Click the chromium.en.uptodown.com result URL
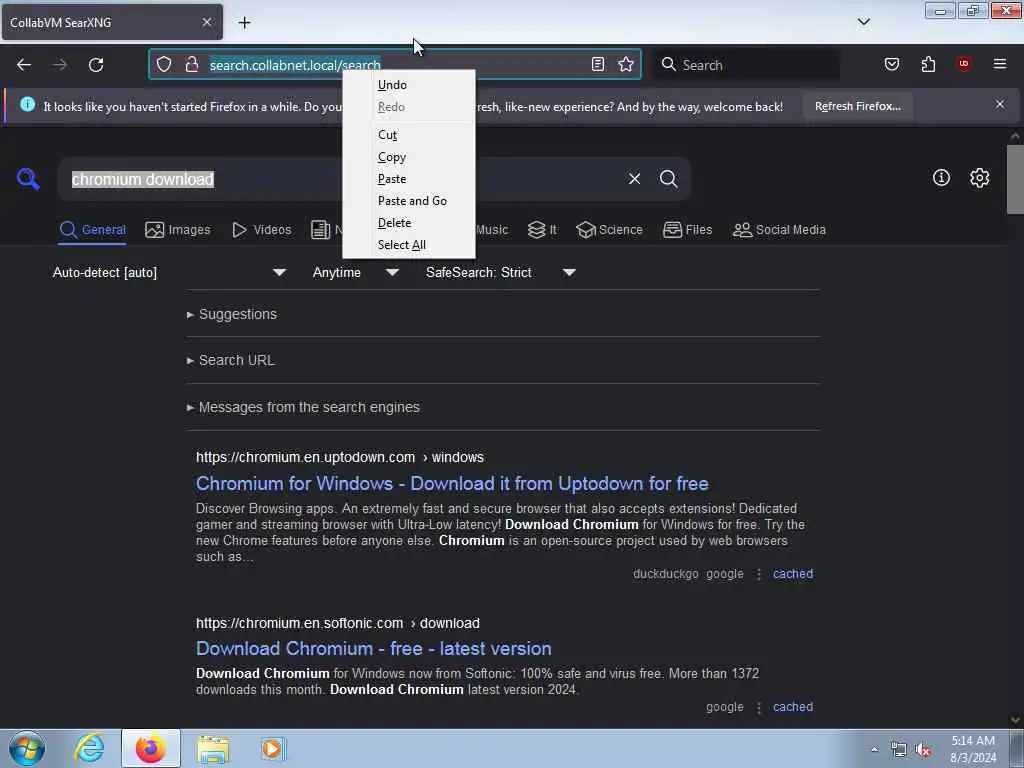This screenshot has height=768, width=1024. (x=340, y=457)
